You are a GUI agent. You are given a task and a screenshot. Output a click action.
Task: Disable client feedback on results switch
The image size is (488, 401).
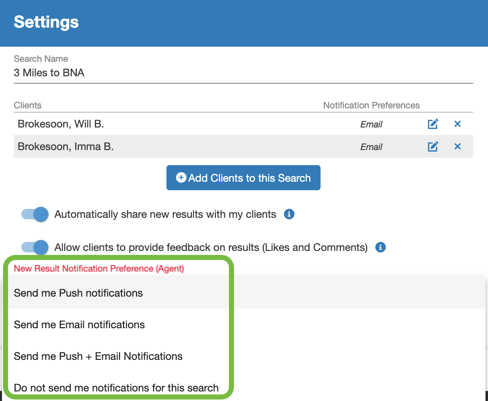pos(35,247)
